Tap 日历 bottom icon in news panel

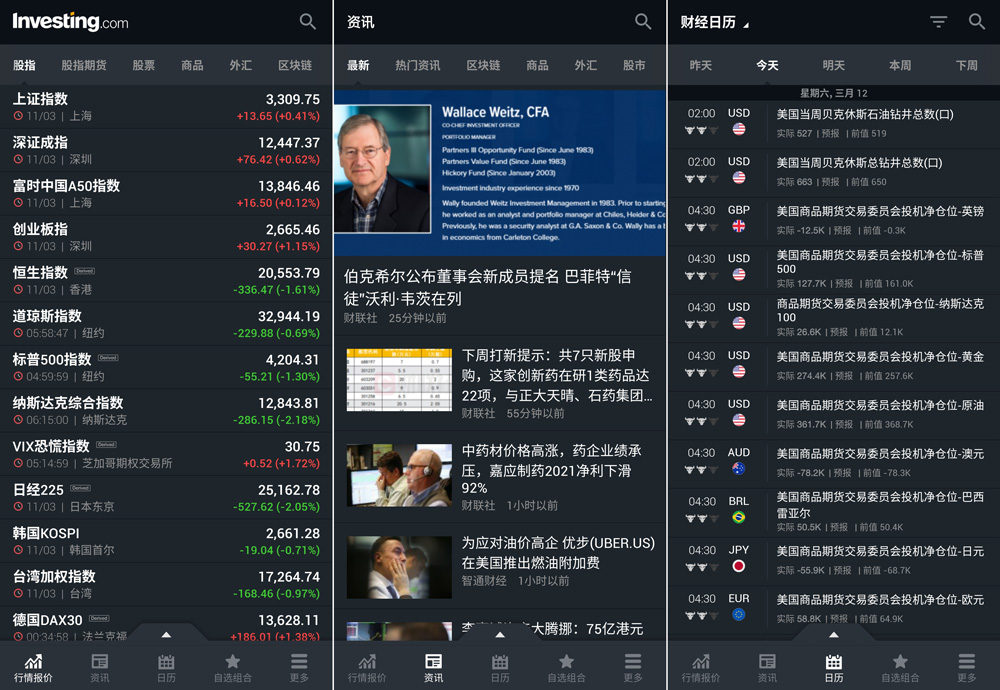point(500,667)
